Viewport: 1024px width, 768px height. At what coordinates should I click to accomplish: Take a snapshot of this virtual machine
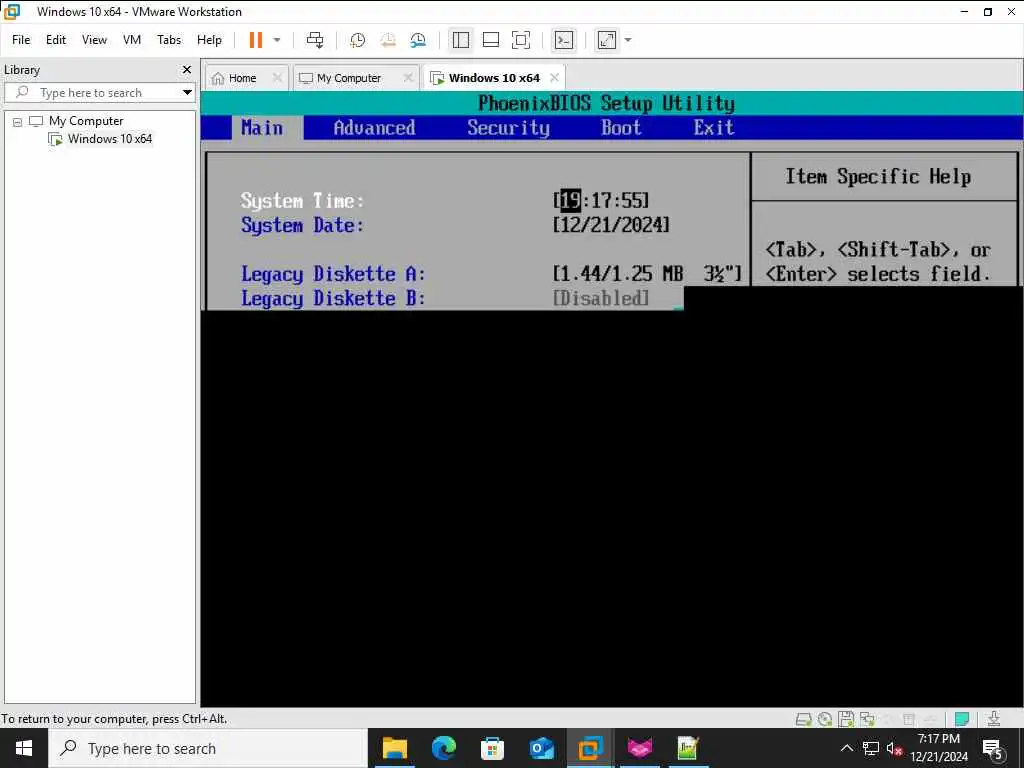[x=357, y=40]
